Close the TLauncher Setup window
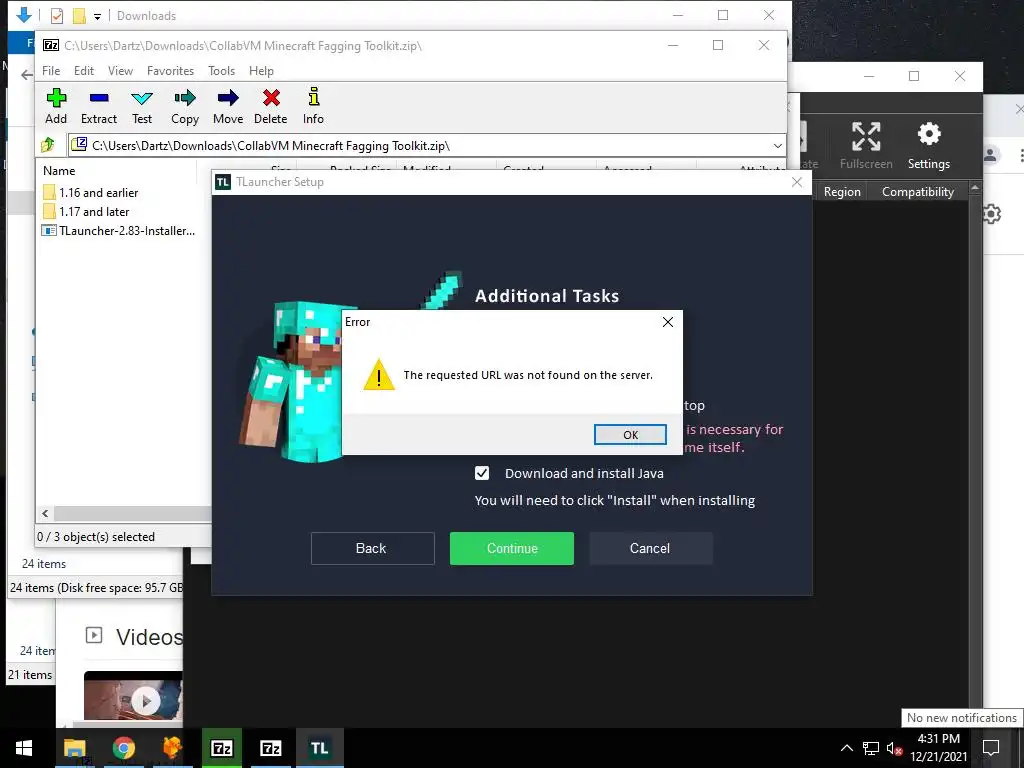The width and height of the screenshot is (1024, 768). 797,182
